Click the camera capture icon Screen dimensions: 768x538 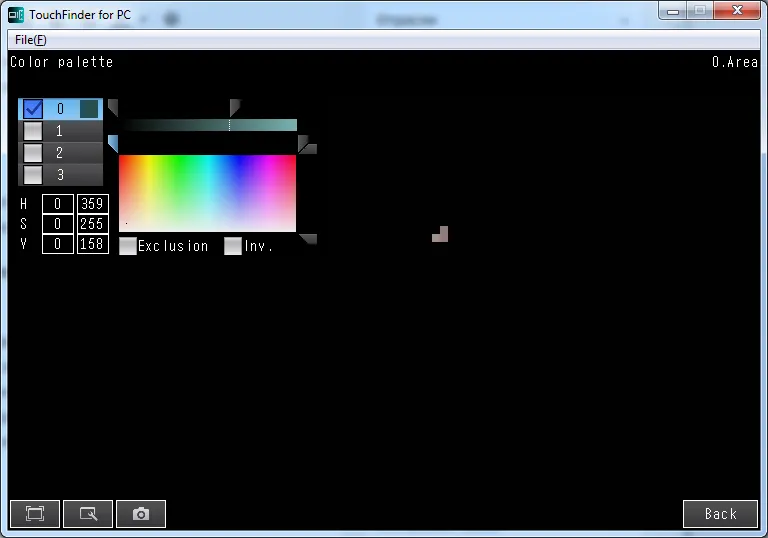point(141,514)
